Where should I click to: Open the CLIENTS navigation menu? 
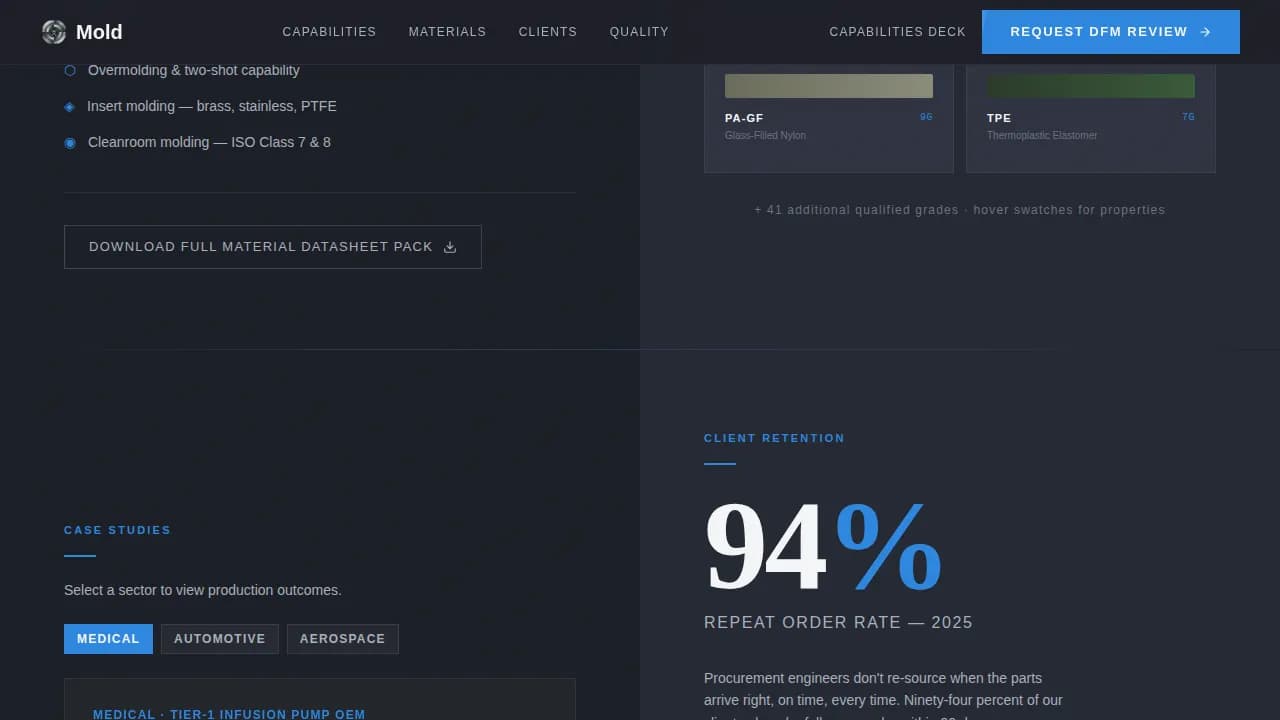548,31
